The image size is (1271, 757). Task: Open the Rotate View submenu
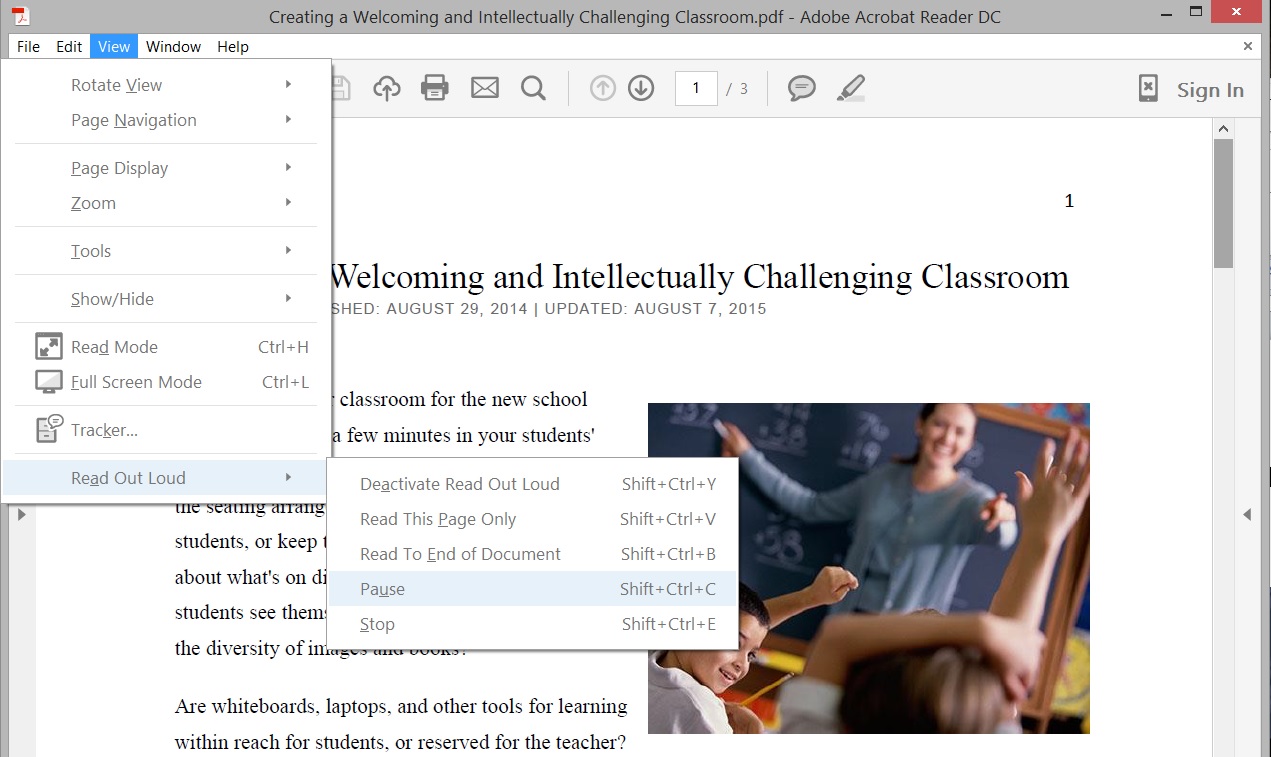[167, 85]
